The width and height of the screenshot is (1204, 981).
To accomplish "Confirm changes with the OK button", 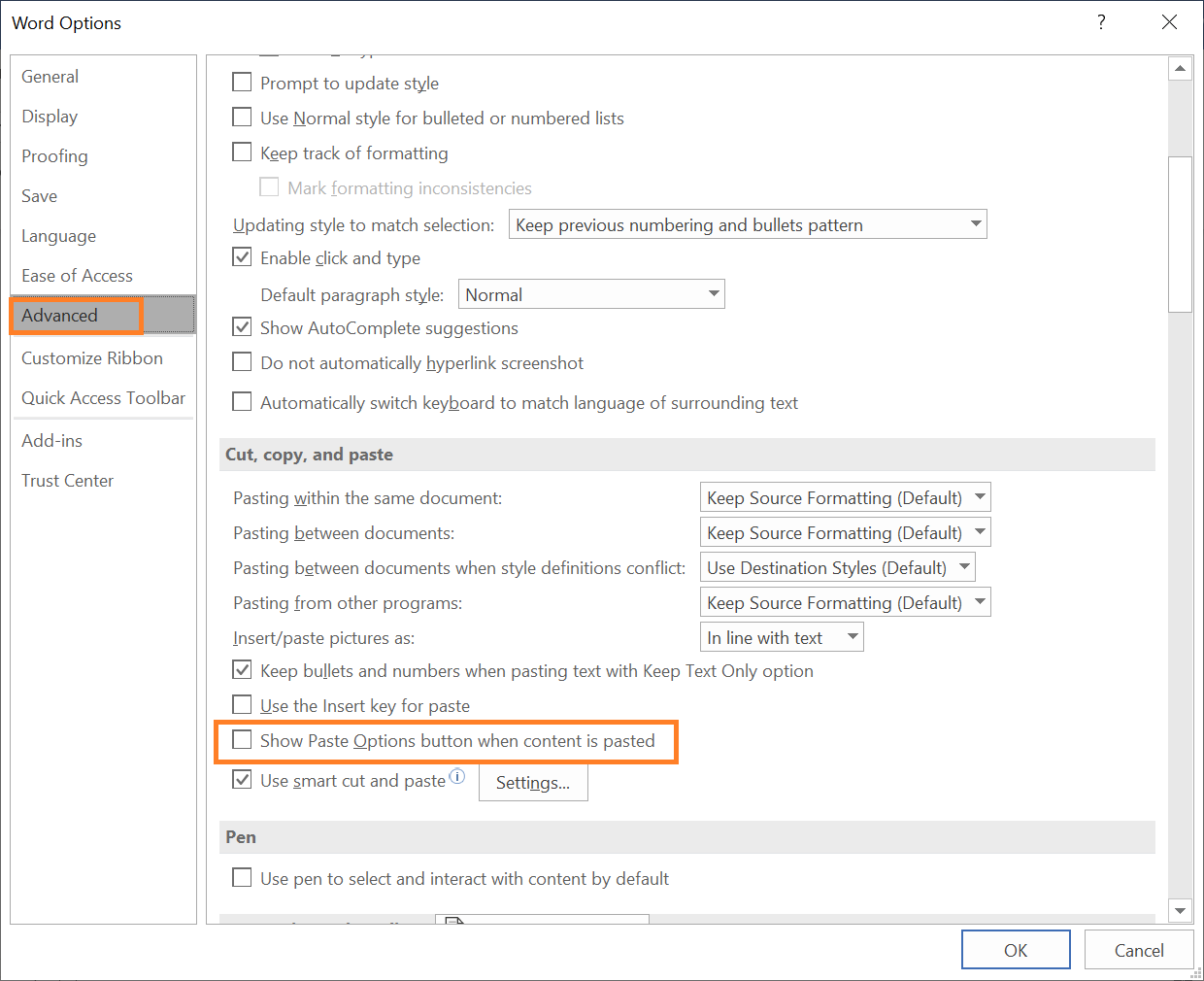I will coord(1016,950).
